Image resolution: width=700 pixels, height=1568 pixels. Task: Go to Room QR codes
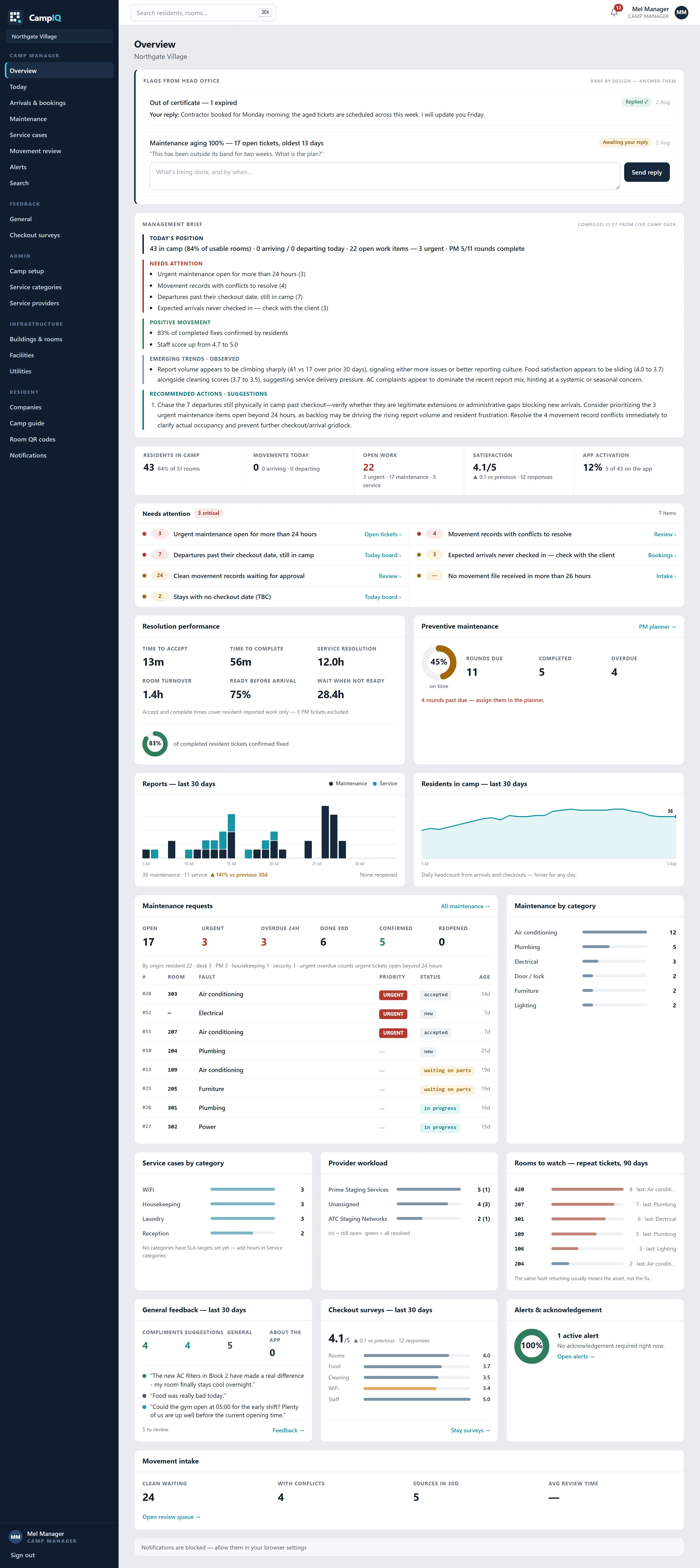coord(60,440)
